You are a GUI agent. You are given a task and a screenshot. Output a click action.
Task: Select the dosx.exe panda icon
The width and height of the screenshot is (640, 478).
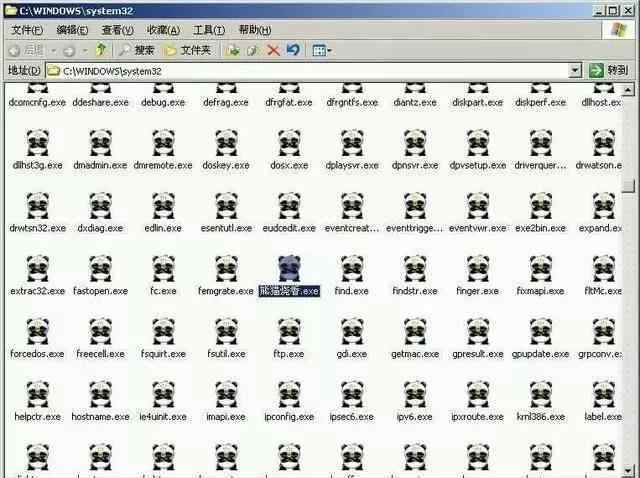click(289, 143)
